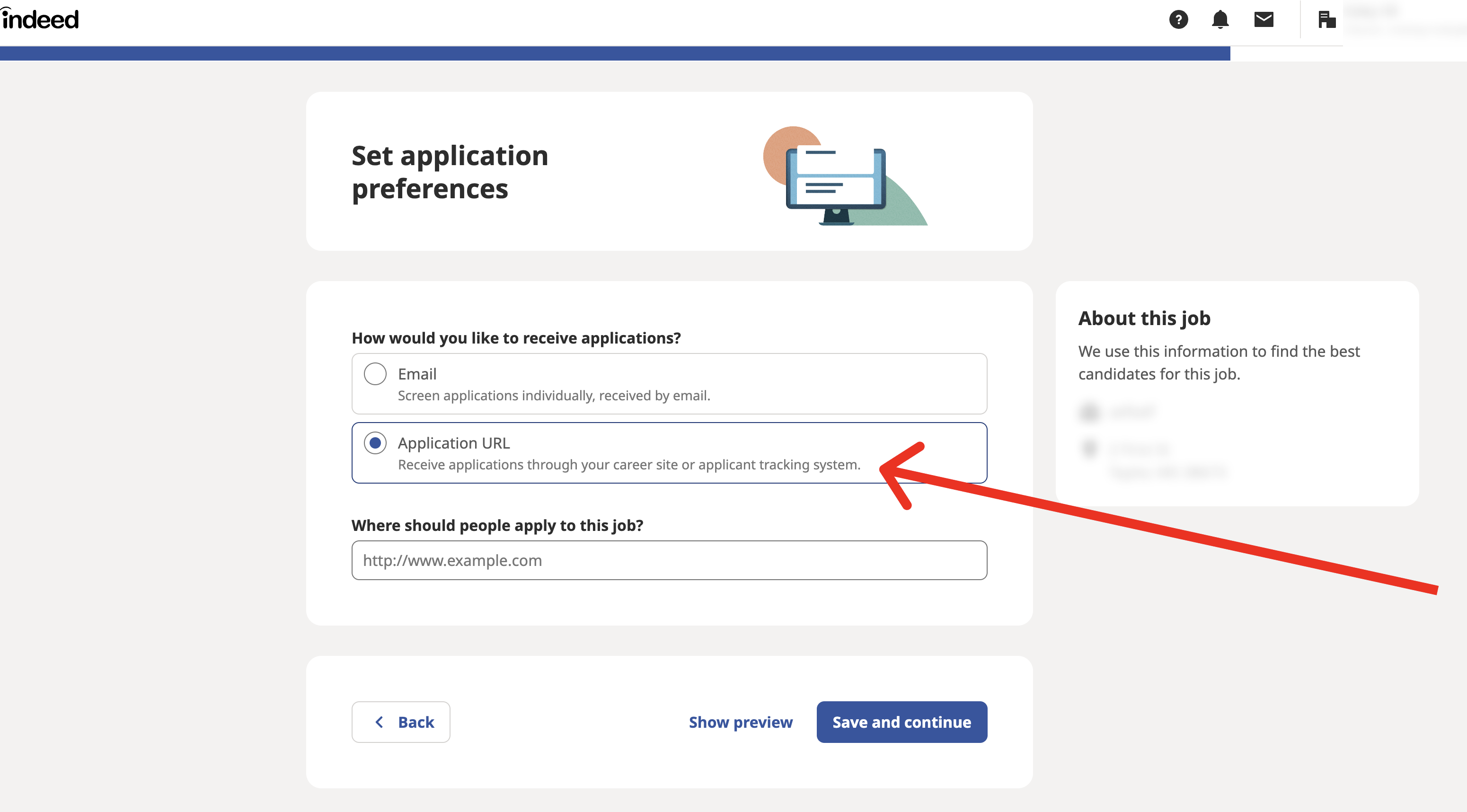Focus the application URL input field
1467x812 pixels.
coord(669,560)
